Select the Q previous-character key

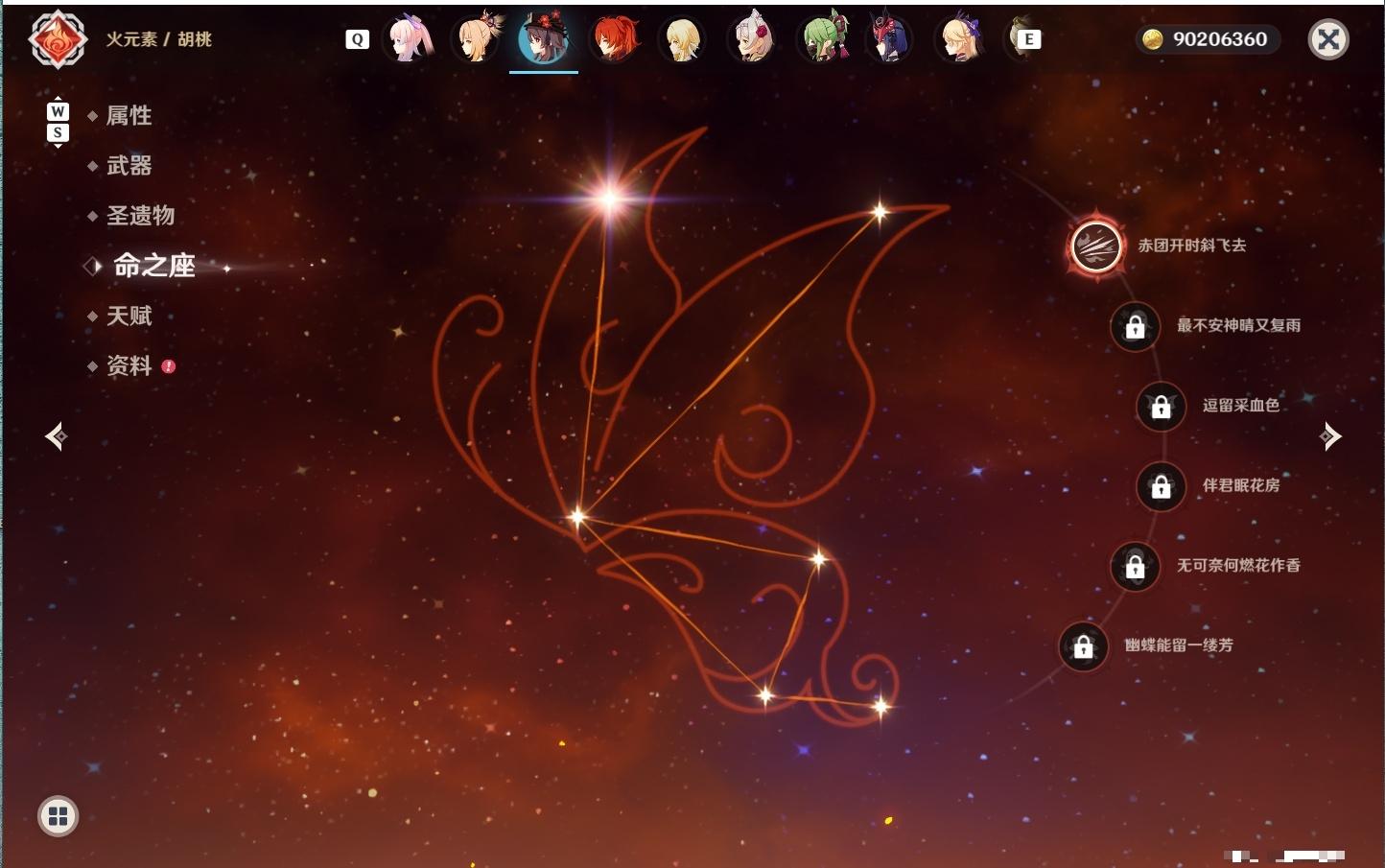click(357, 39)
